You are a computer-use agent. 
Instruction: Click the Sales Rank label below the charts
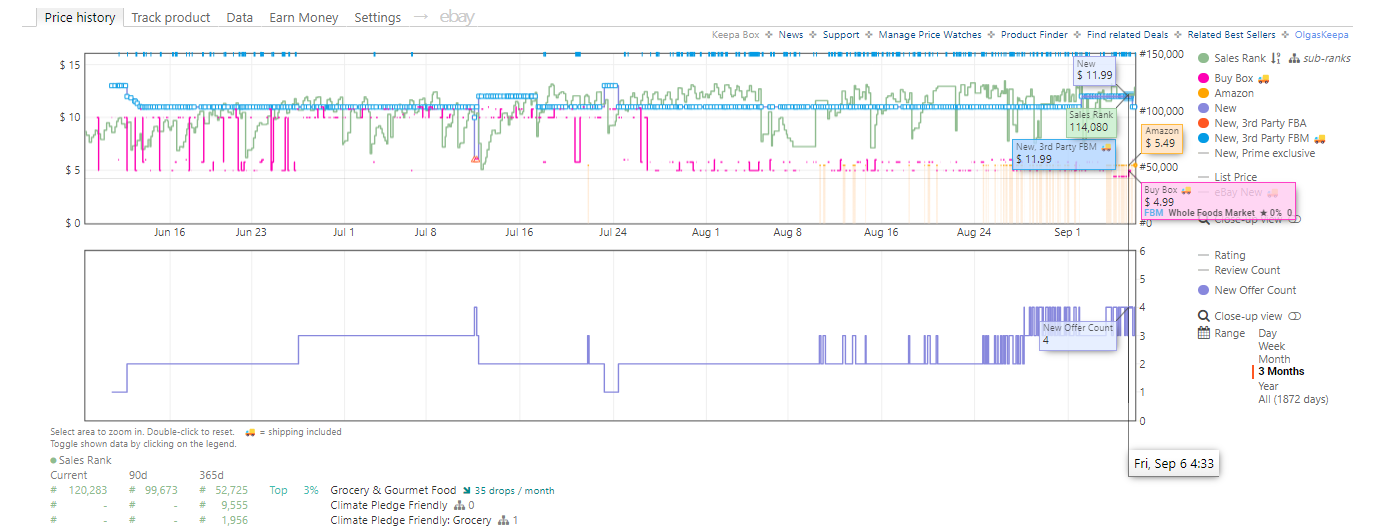(85, 460)
